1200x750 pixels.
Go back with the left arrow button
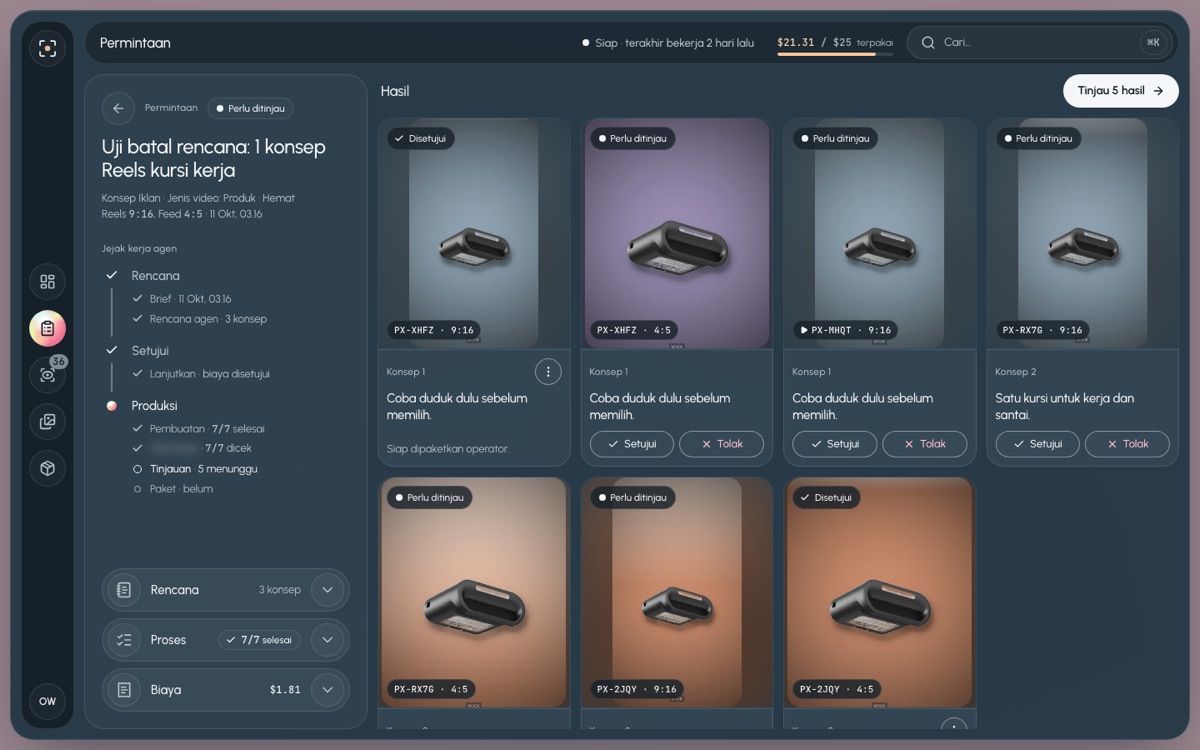118,108
